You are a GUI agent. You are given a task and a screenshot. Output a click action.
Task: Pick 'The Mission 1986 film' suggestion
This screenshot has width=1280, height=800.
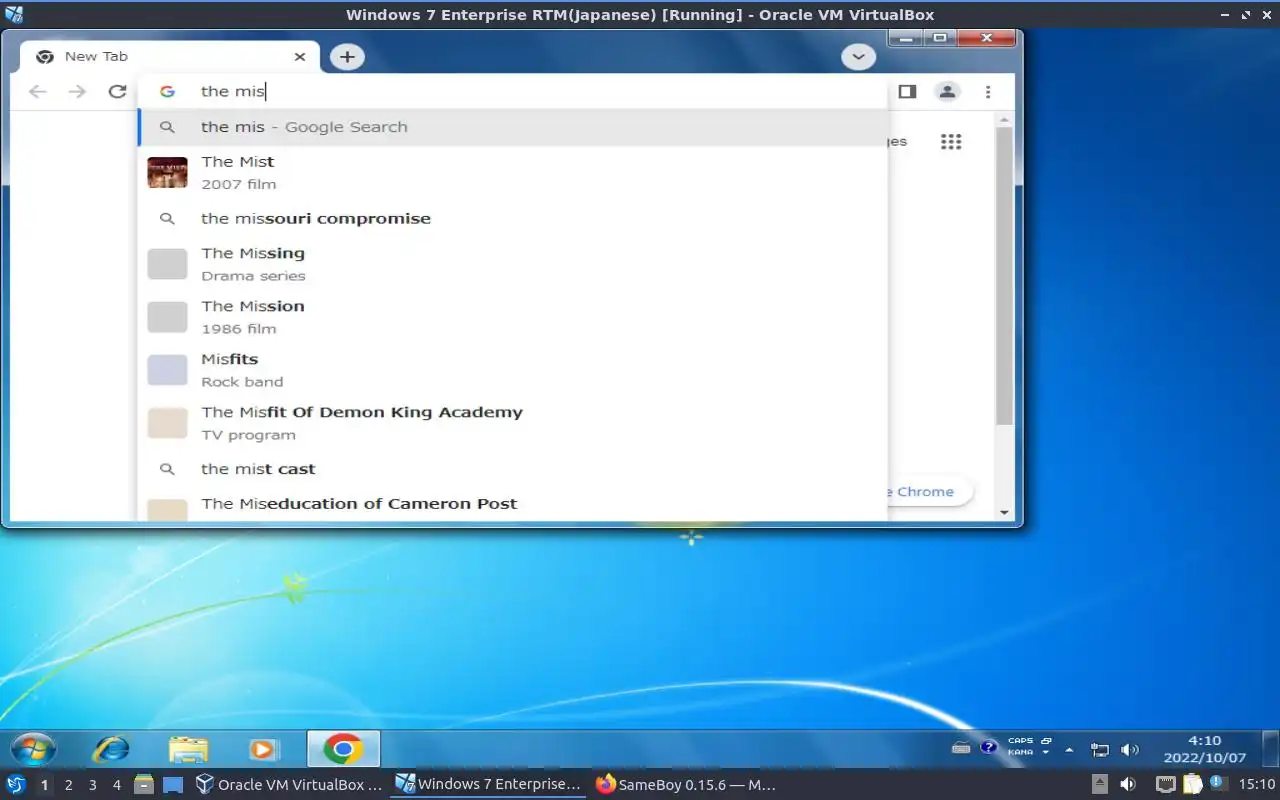point(513,317)
